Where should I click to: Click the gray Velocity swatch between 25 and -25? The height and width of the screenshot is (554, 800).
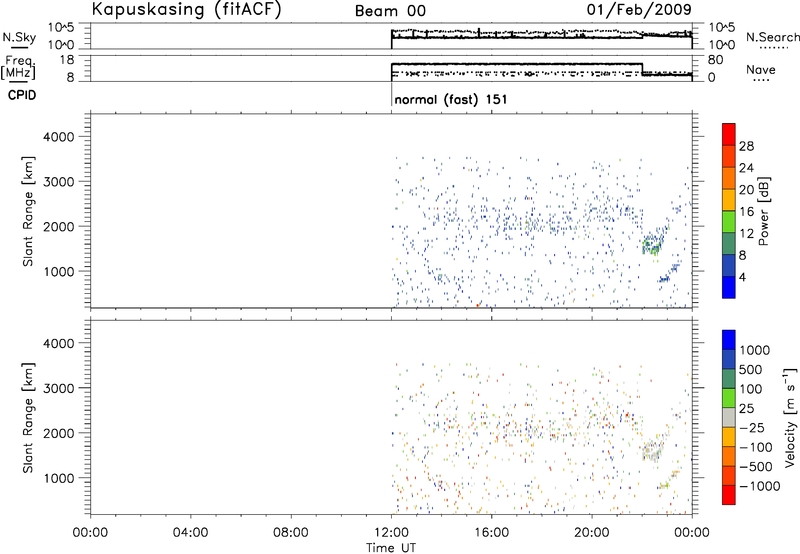[x=729, y=417]
